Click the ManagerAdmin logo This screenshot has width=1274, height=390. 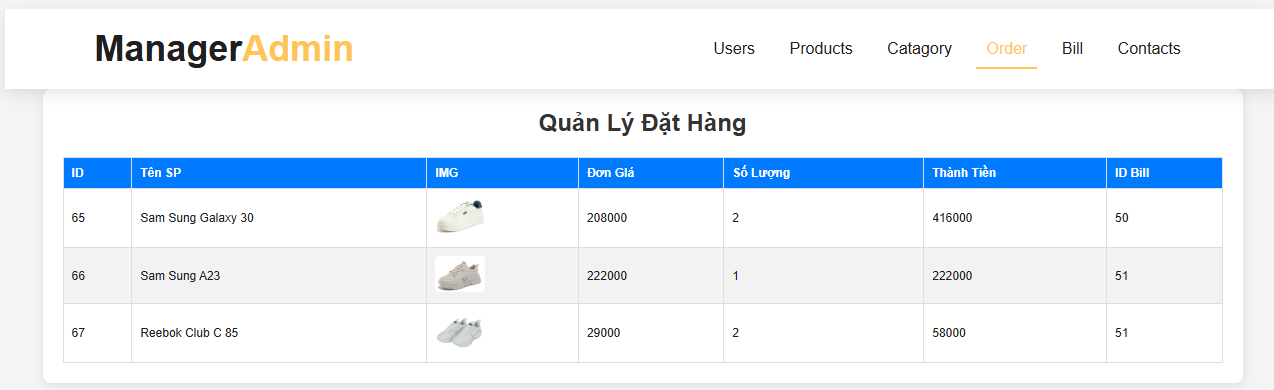[x=224, y=49]
